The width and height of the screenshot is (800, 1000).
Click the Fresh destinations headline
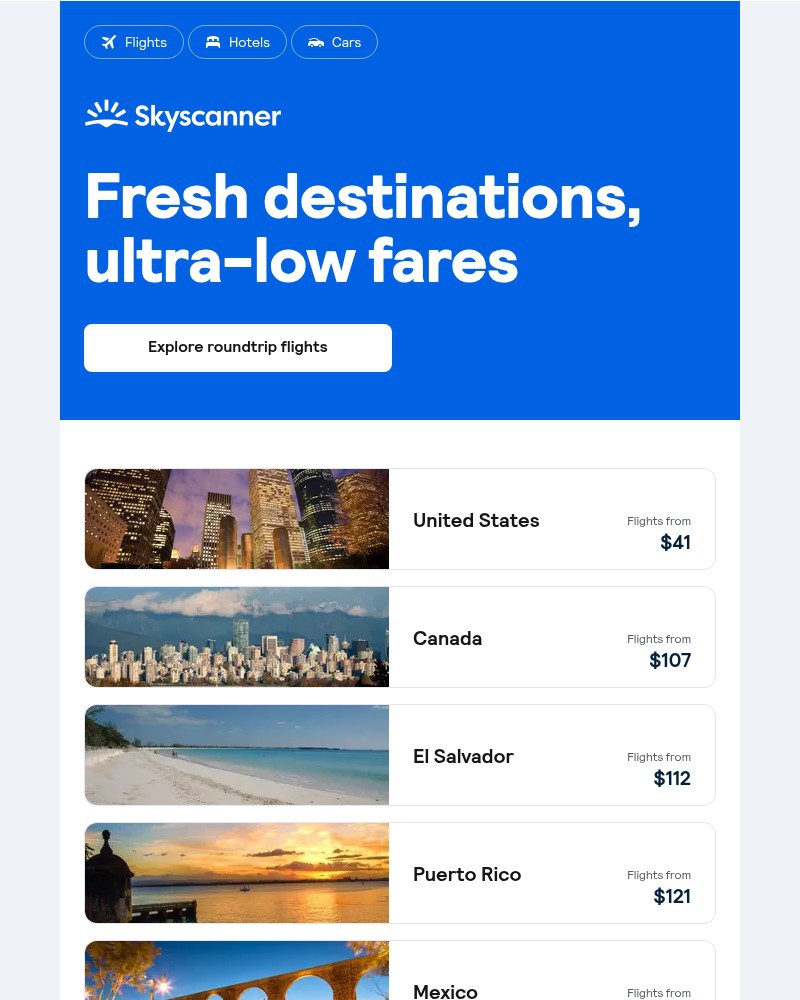362,228
